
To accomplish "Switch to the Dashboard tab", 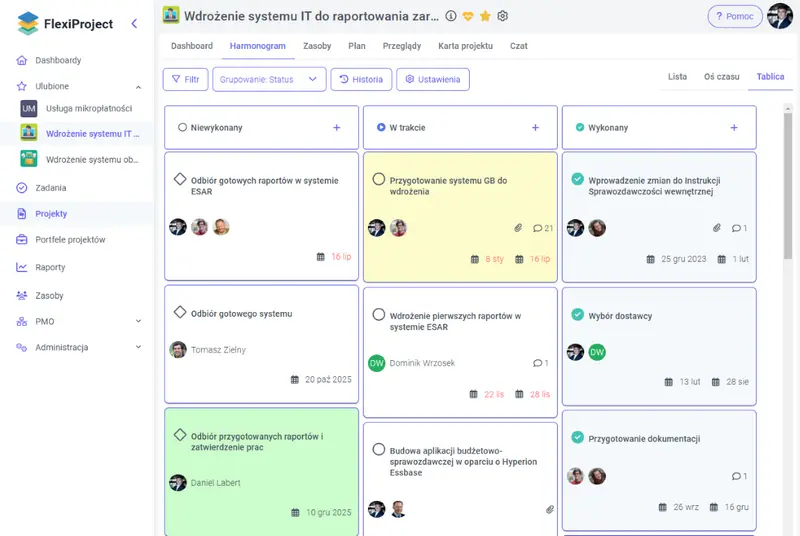I will click(x=192, y=46).
